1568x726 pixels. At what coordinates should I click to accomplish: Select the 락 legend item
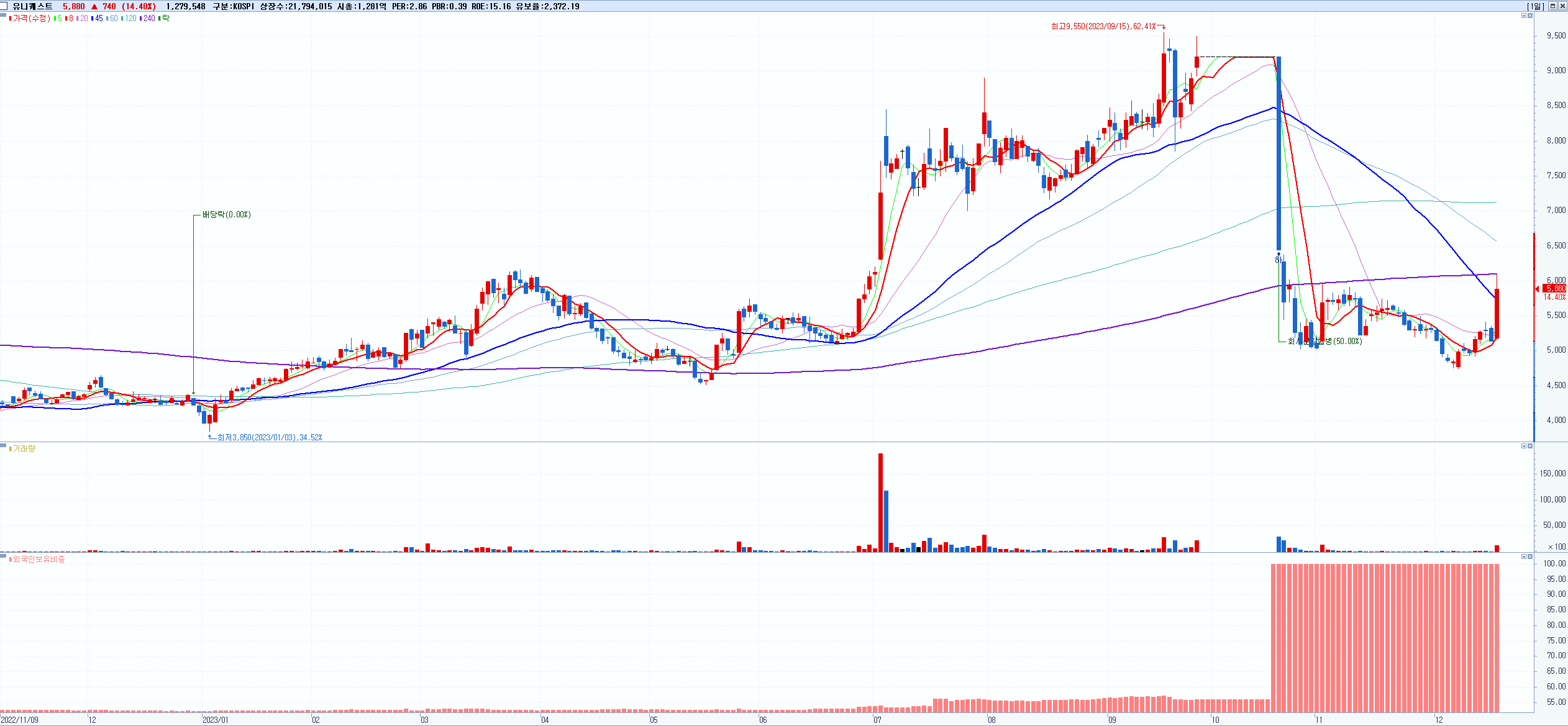pyautogui.click(x=165, y=19)
